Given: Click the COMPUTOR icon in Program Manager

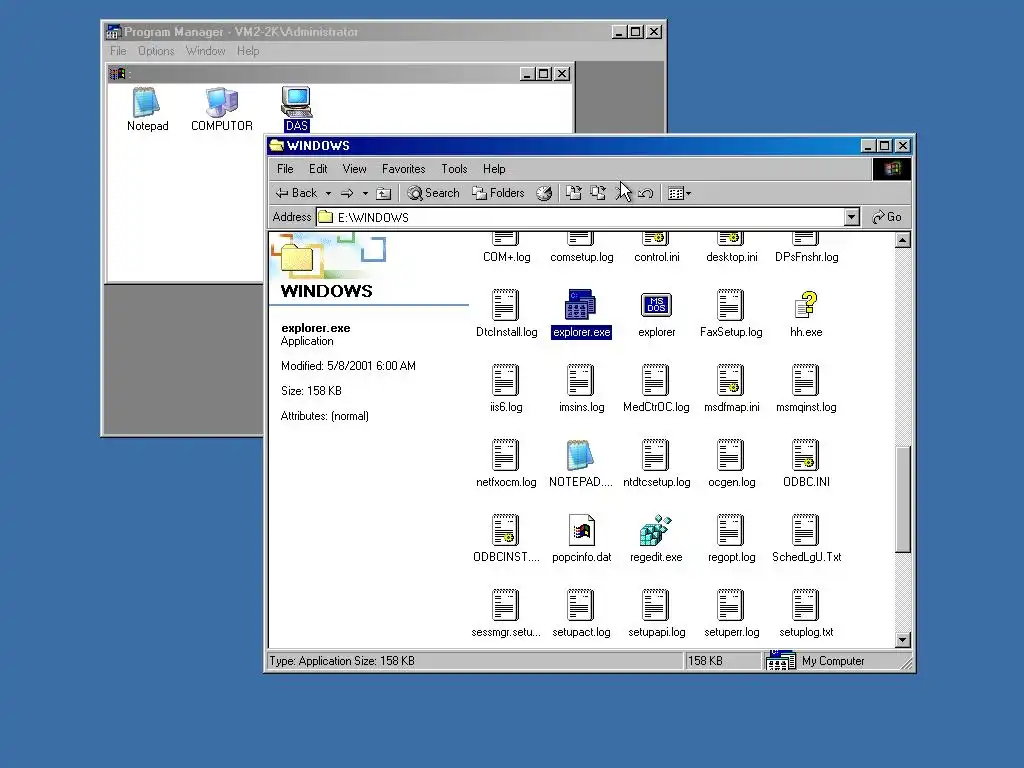Looking at the screenshot, I should 222,103.
